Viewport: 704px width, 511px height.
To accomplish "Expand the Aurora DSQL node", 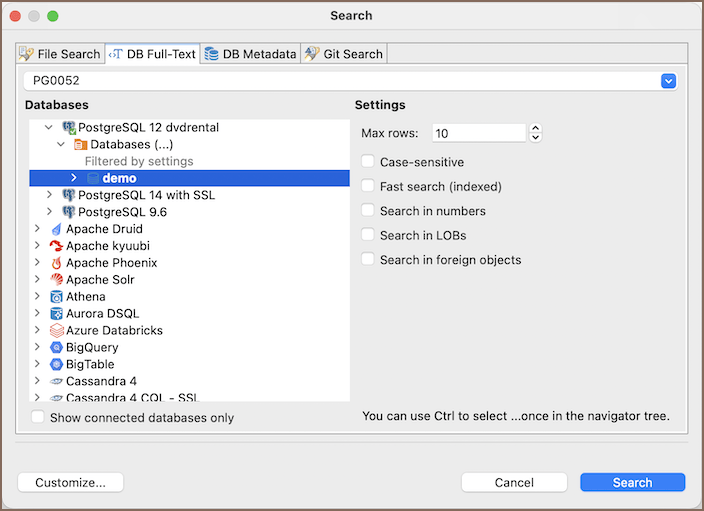I will [37, 313].
